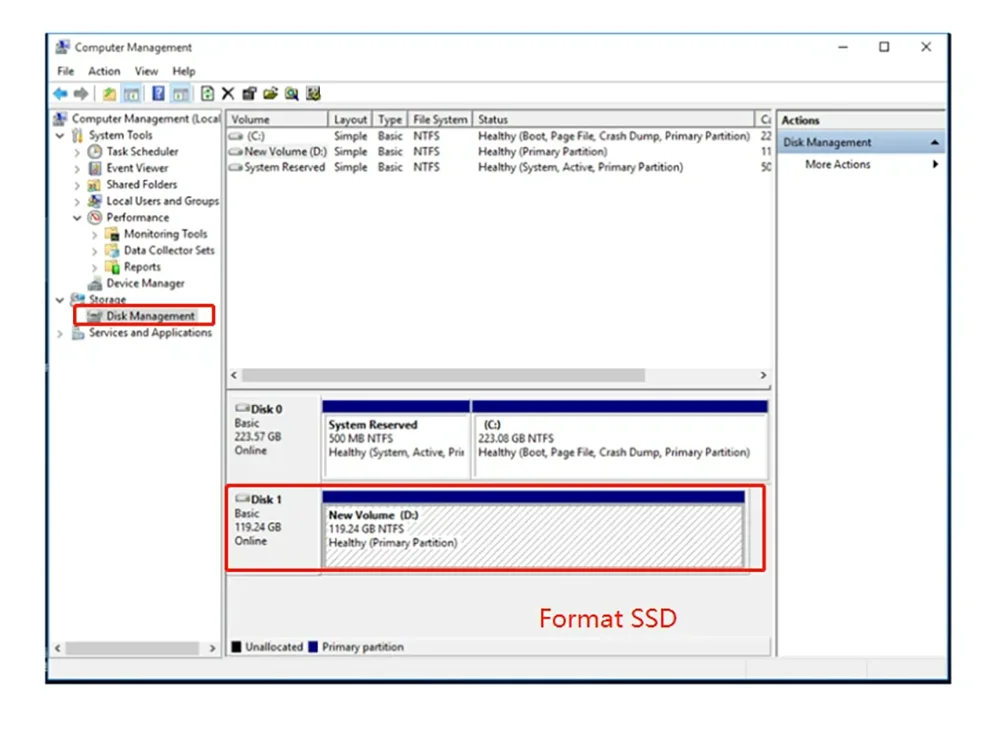Open the View menu

pos(146,71)
